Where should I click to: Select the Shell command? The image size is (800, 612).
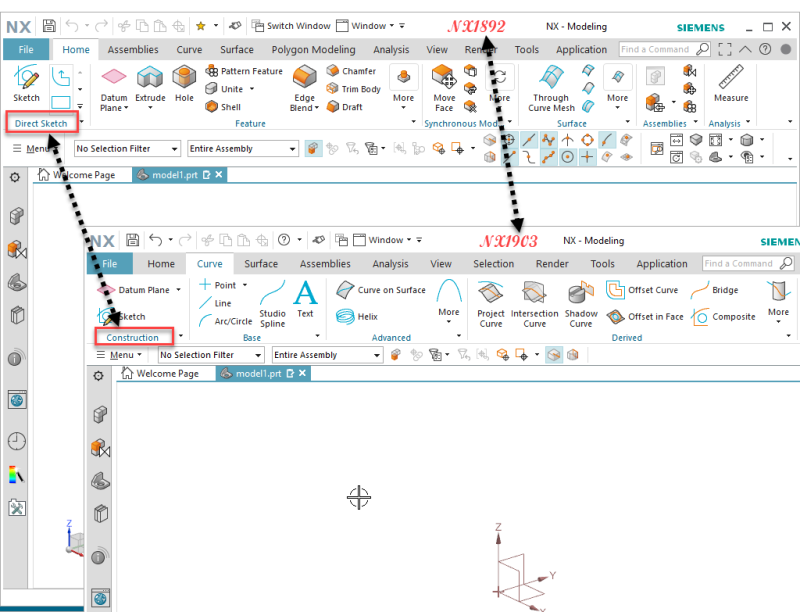223,107
